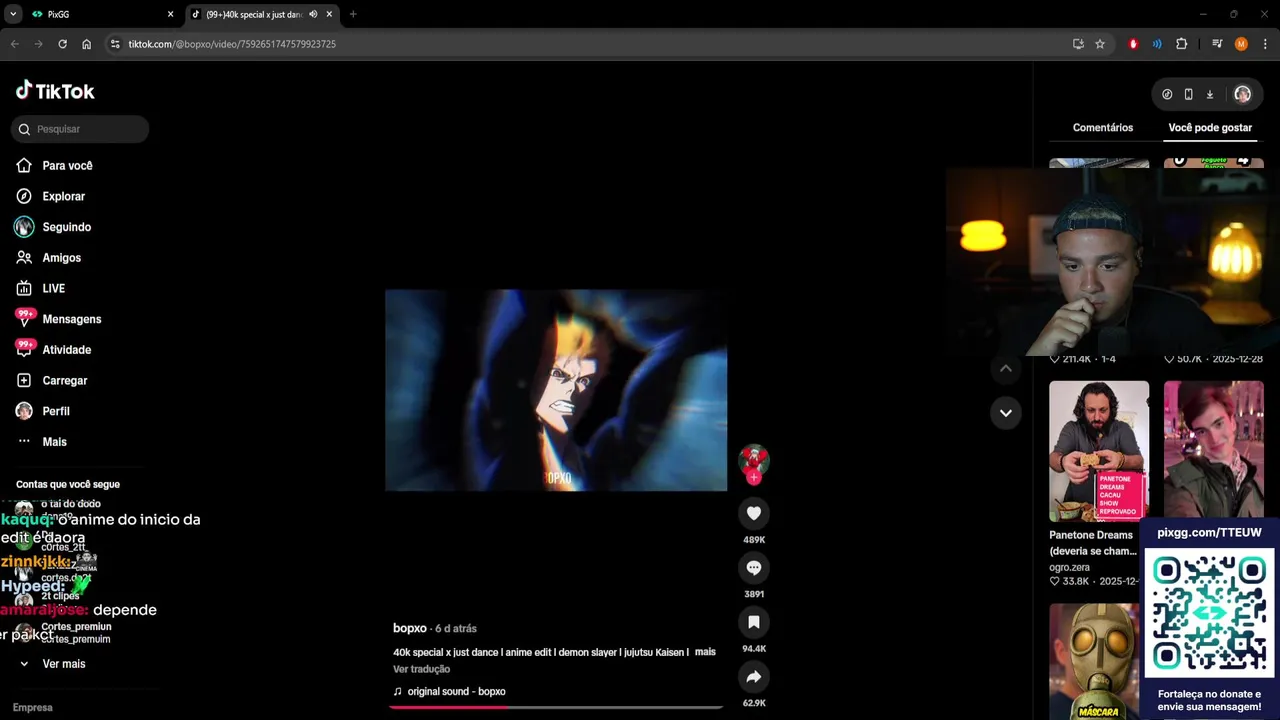Open a new browser tab
Screen dimensions: 1280x720
pos(353,14)
